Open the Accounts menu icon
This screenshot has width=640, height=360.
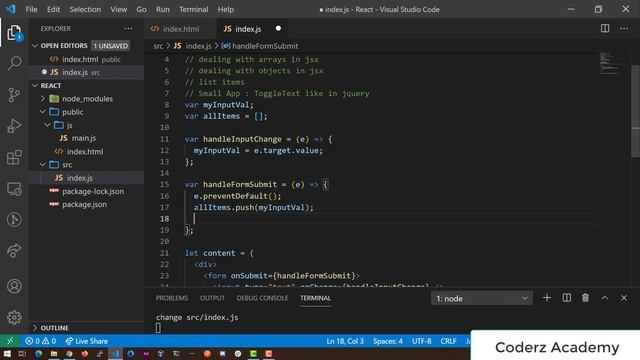click(x=14, y=286)
